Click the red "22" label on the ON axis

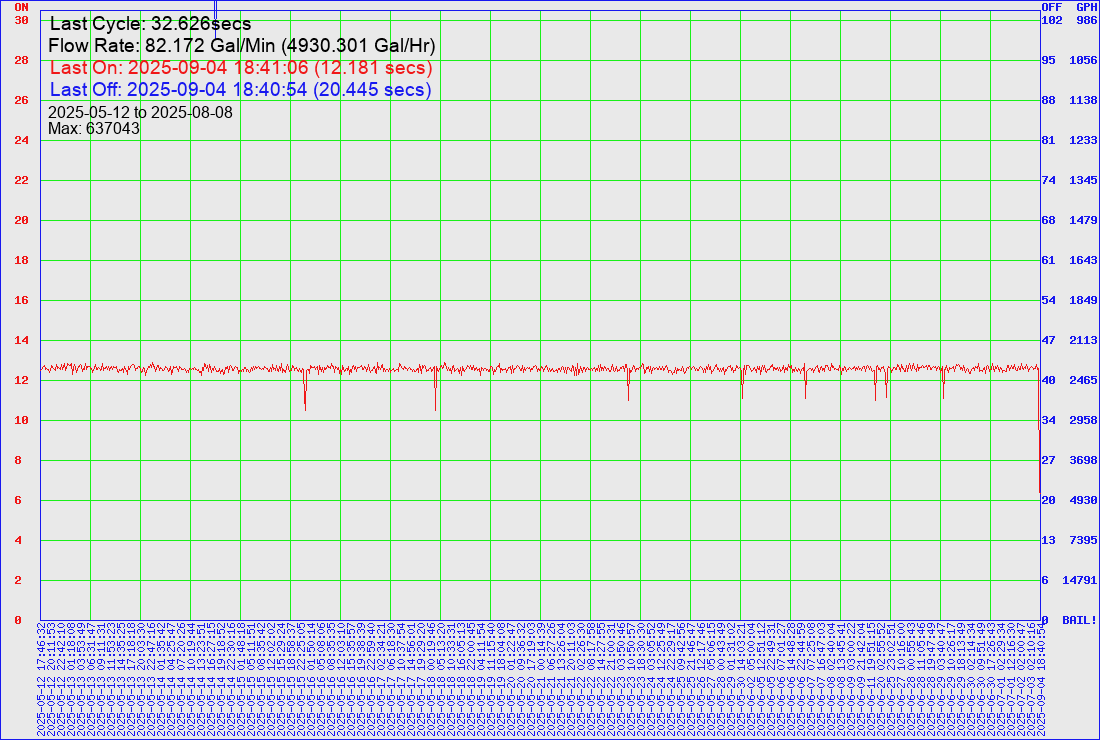22,180
